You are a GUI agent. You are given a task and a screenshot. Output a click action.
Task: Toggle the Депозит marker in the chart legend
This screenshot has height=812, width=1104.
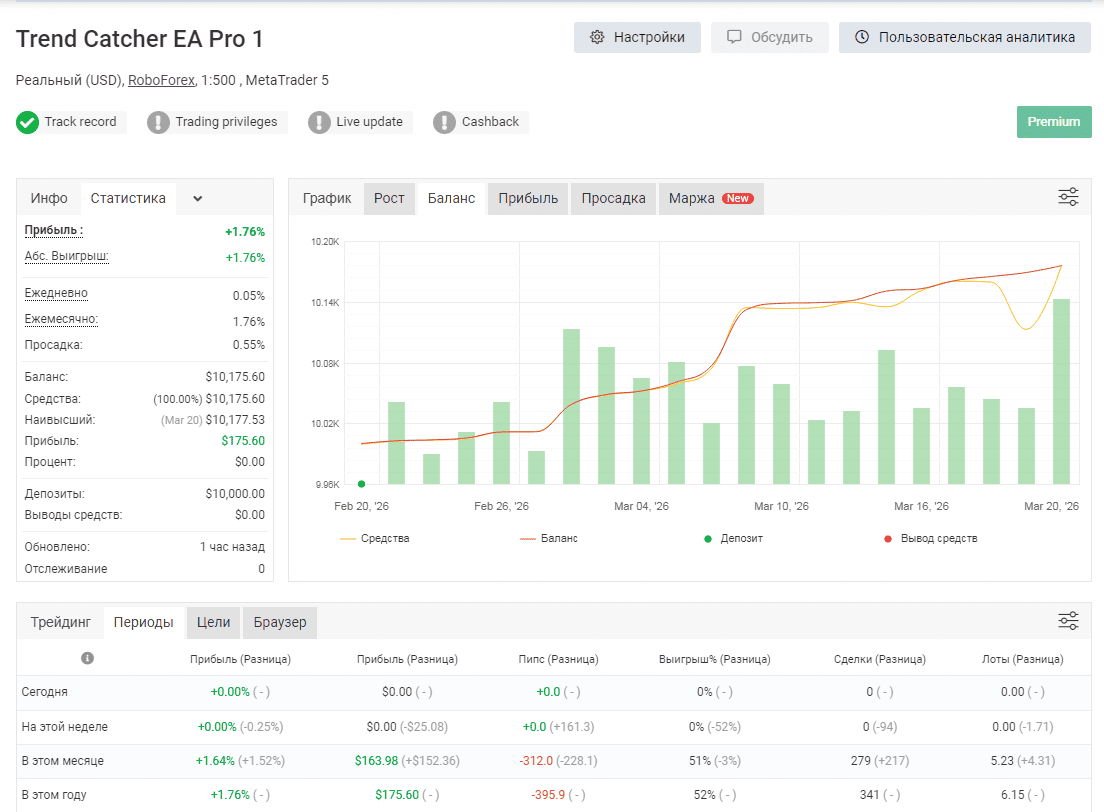[x=733, y=538]
